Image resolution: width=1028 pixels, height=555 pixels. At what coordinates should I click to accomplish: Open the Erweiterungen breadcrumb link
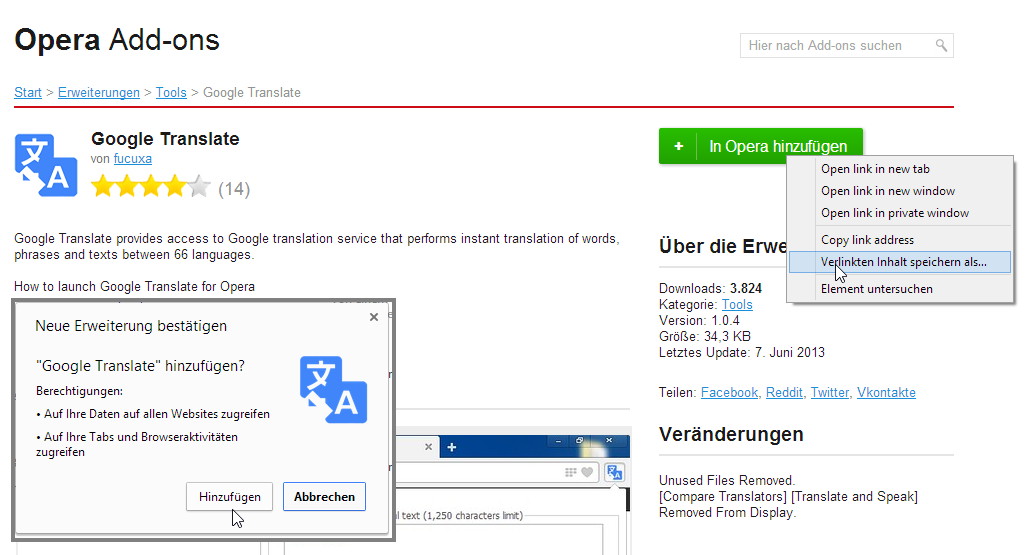pyautogui.click(x=99, y=92)
